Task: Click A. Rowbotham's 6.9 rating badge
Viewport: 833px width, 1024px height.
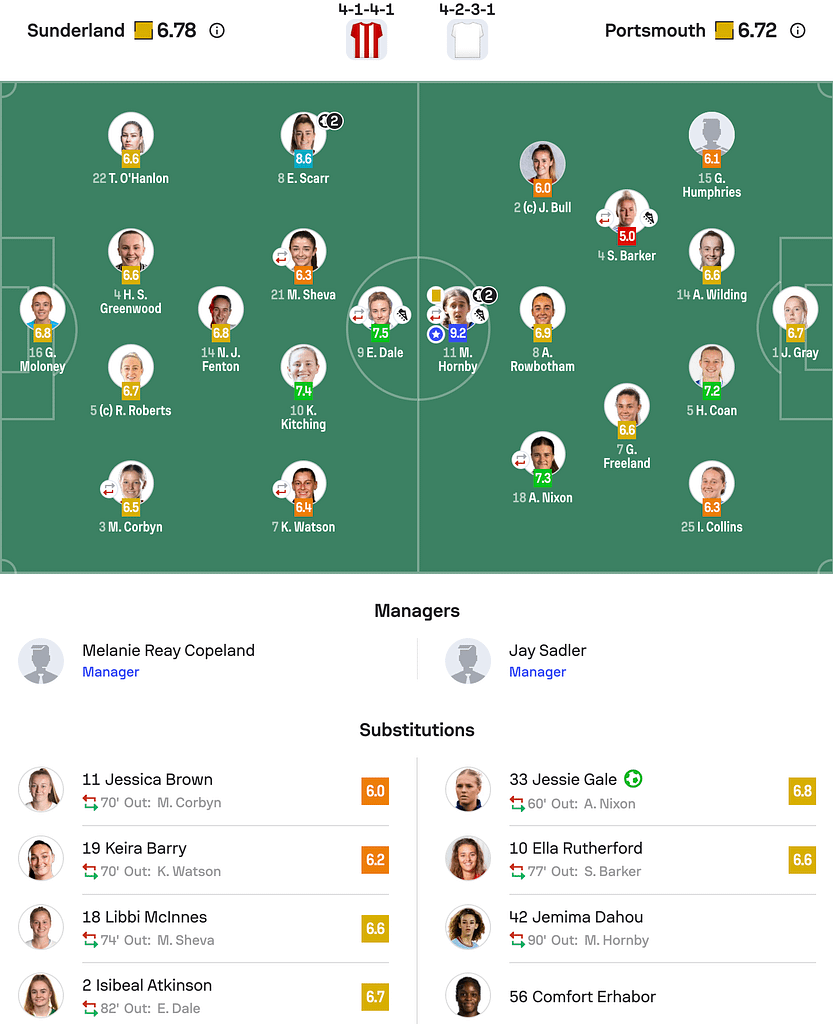Action: tap(543, 331)
